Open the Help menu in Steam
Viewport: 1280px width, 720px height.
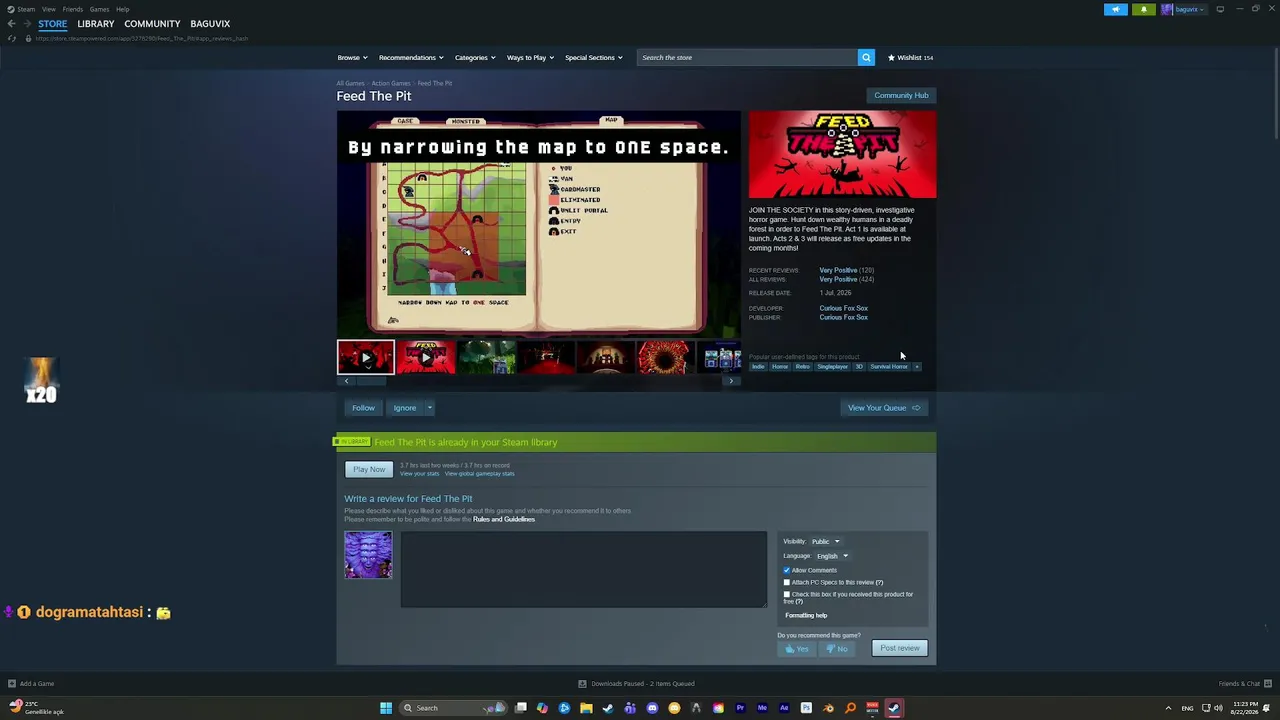point(122,9)
